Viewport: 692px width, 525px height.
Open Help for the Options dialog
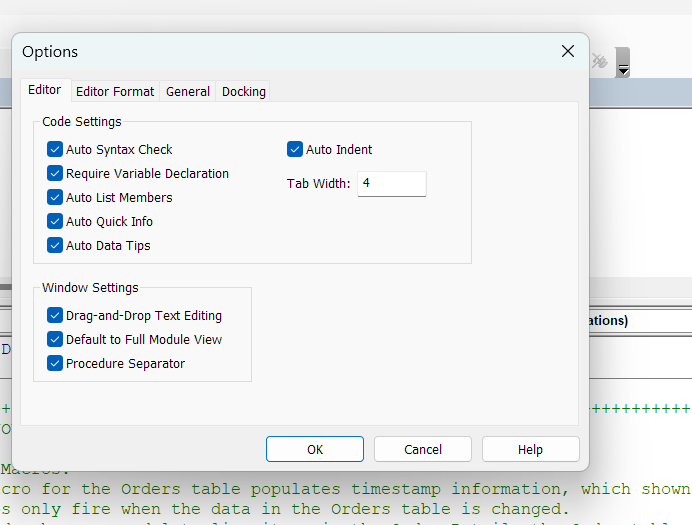pos(530,449)
